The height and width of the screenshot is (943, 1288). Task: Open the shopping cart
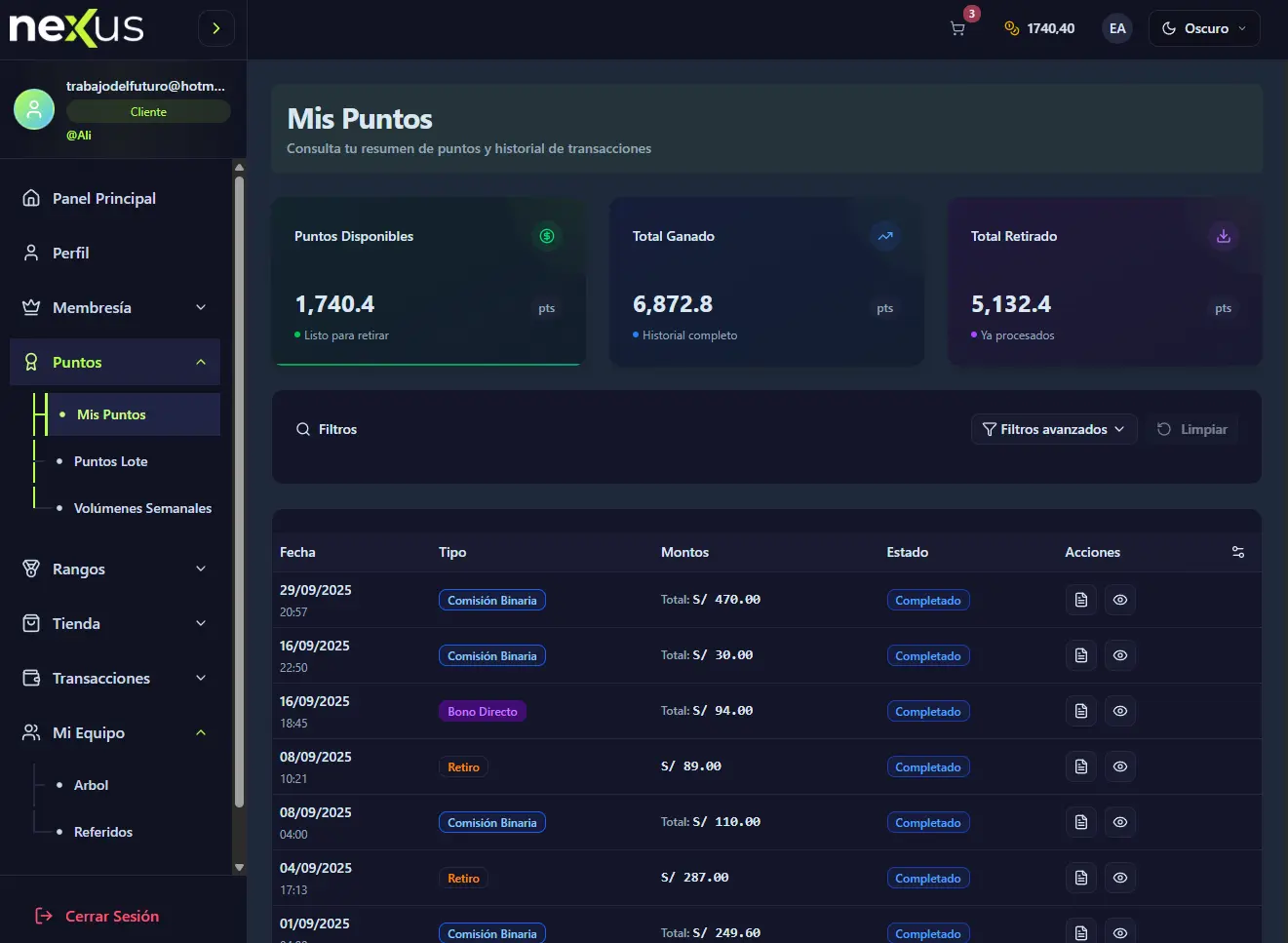click(x=956, y=28)
